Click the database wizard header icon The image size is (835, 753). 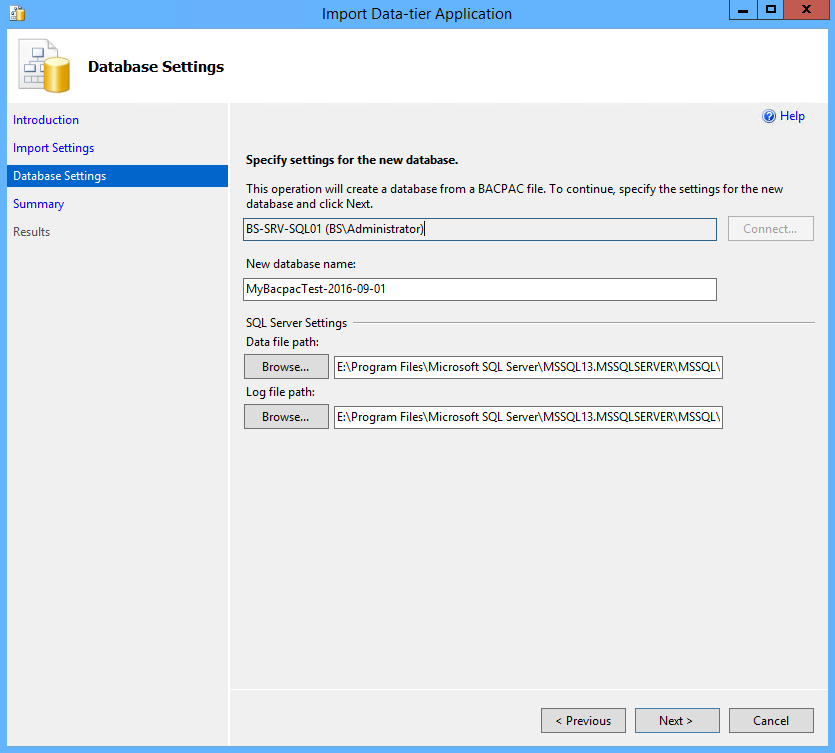tap(44, 66)
